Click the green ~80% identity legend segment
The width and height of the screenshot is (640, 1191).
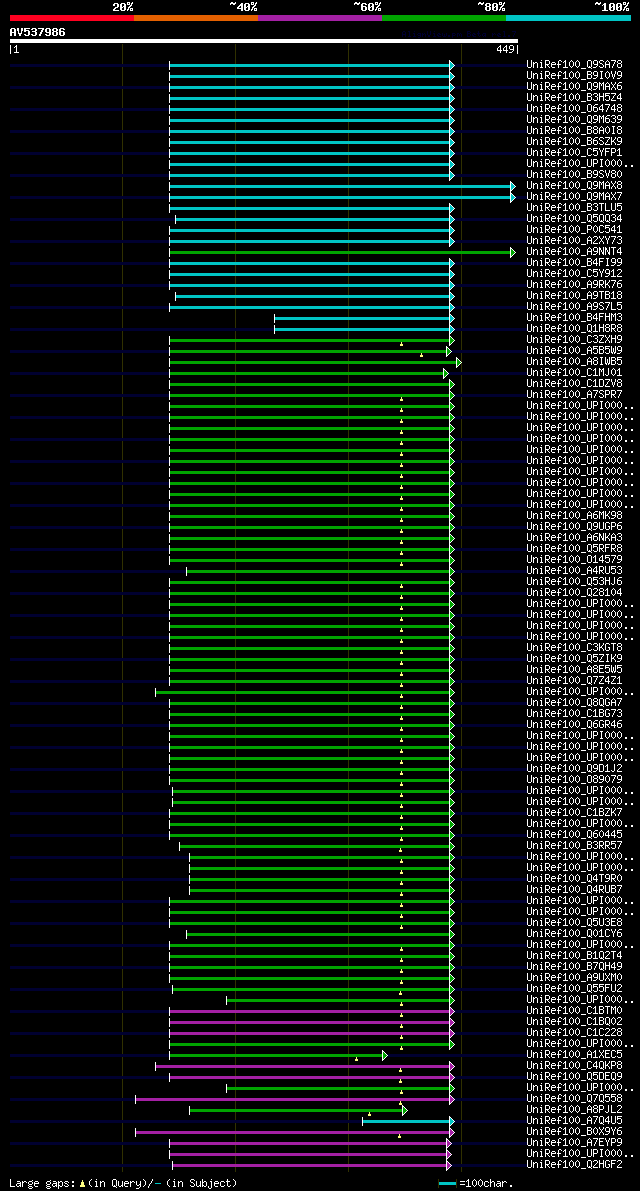tap(444, 17)
